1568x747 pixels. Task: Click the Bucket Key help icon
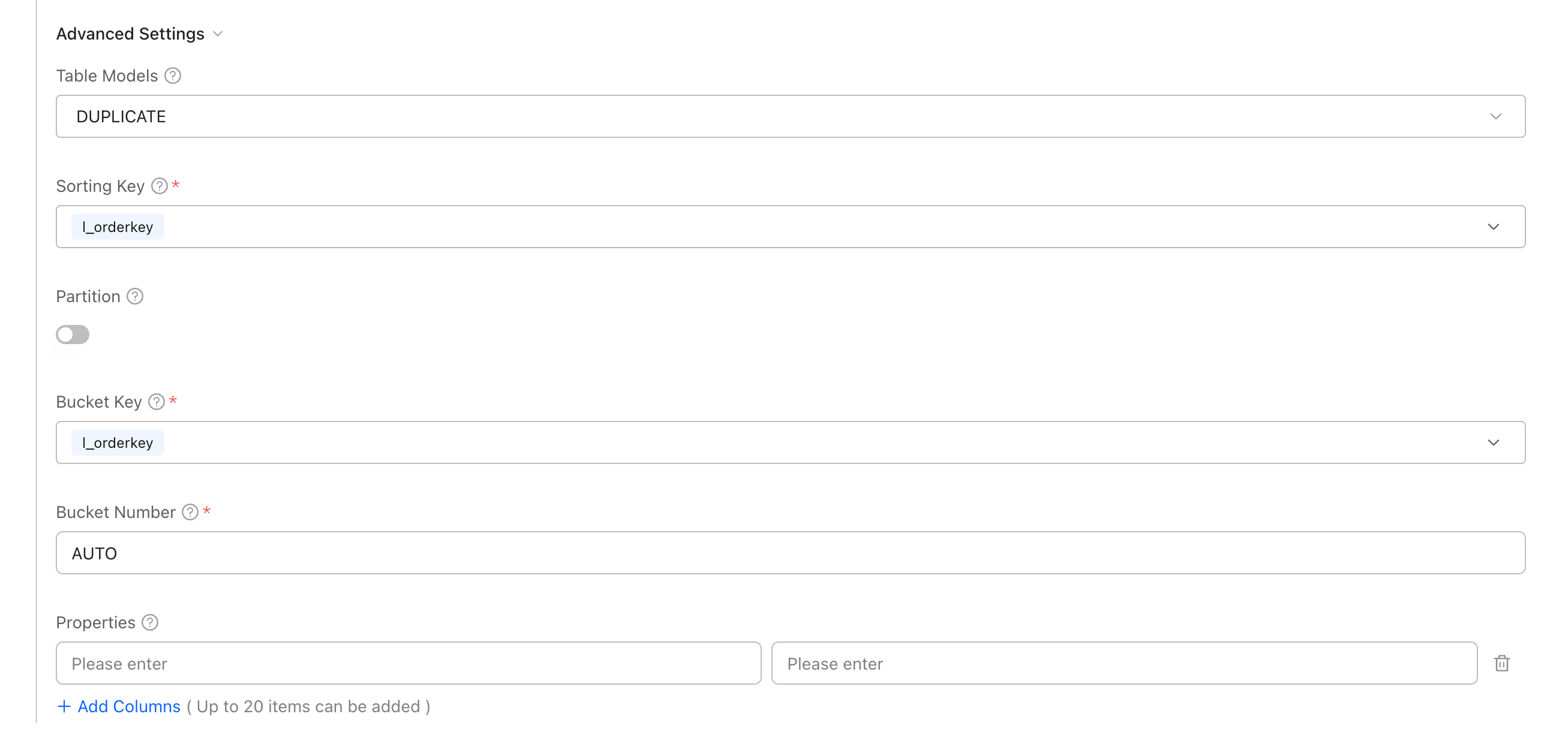click(x=157, y=401)
